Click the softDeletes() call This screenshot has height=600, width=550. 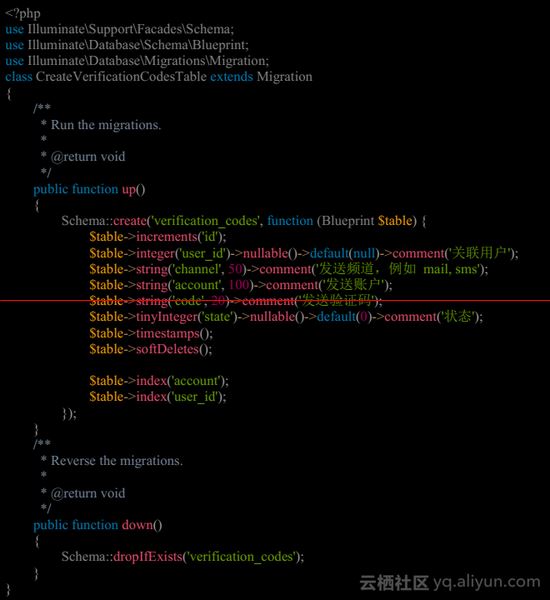tap(151, 349)
